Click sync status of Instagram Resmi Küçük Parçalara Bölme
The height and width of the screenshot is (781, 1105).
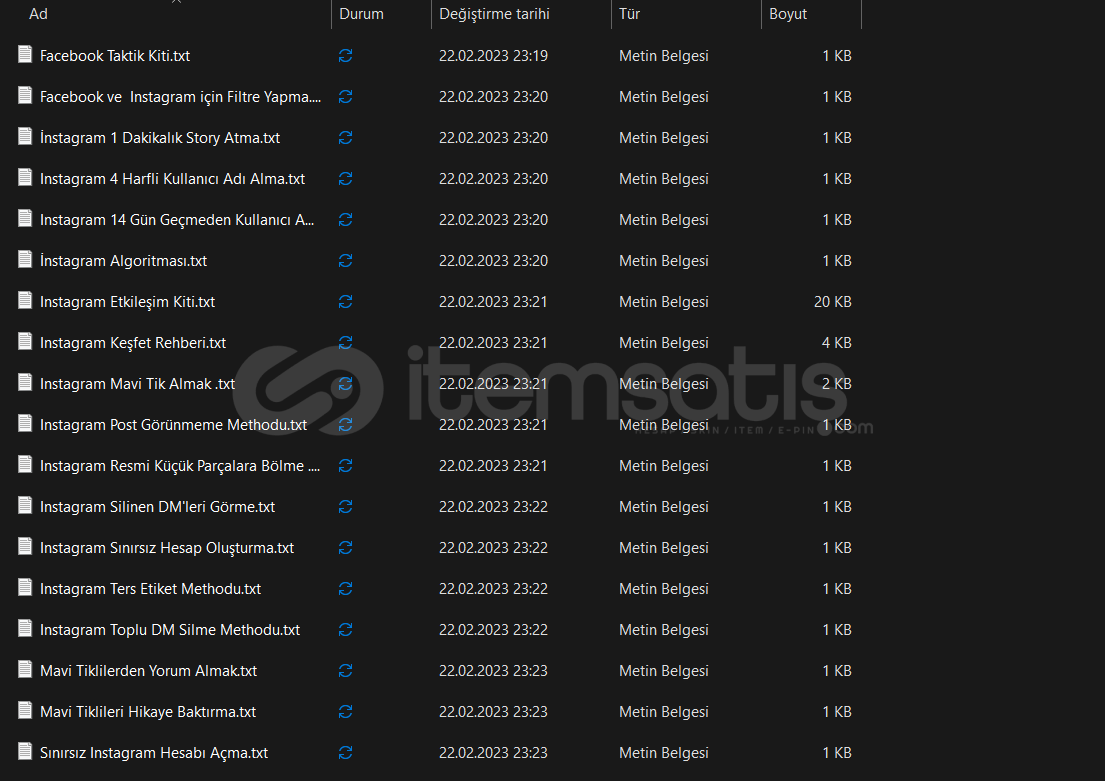(x=345, y=466)
